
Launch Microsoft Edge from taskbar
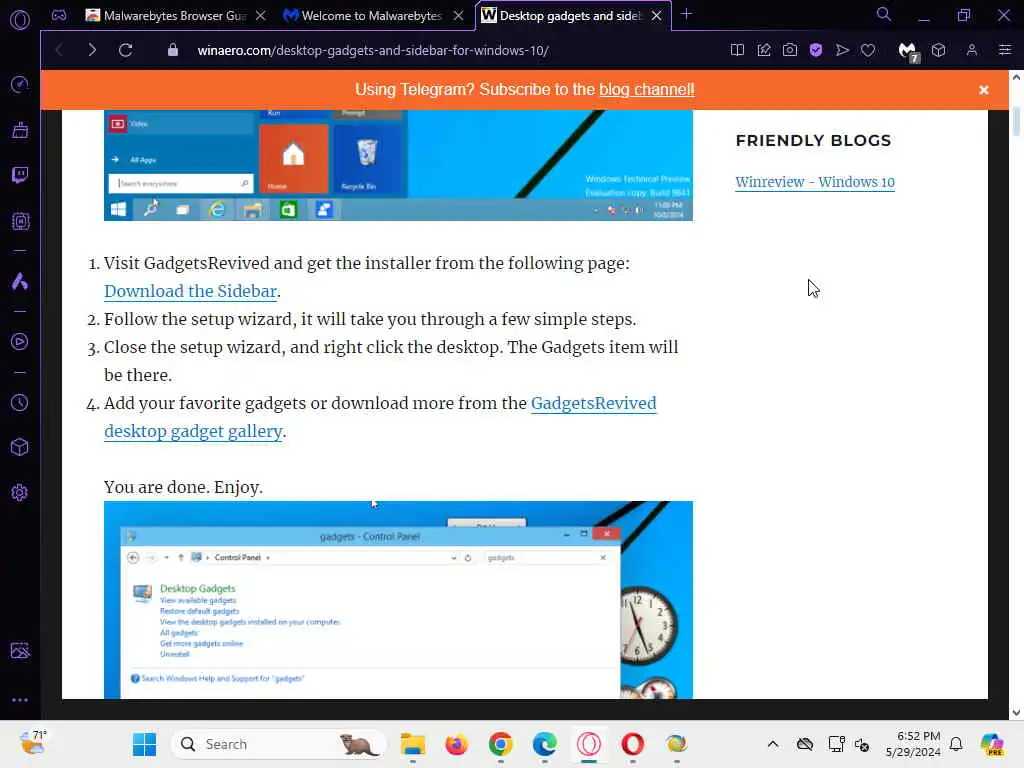[545, 744]
